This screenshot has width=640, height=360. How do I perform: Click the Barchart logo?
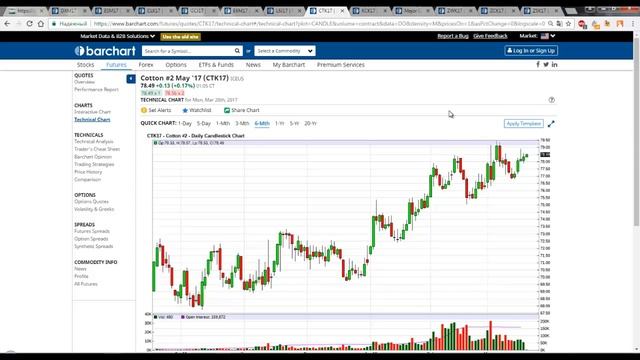coord(105,51)
